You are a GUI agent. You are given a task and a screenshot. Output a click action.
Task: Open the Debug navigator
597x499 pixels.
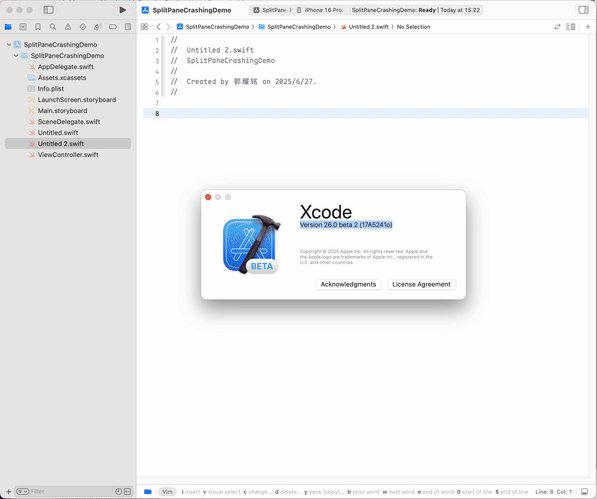97,27
